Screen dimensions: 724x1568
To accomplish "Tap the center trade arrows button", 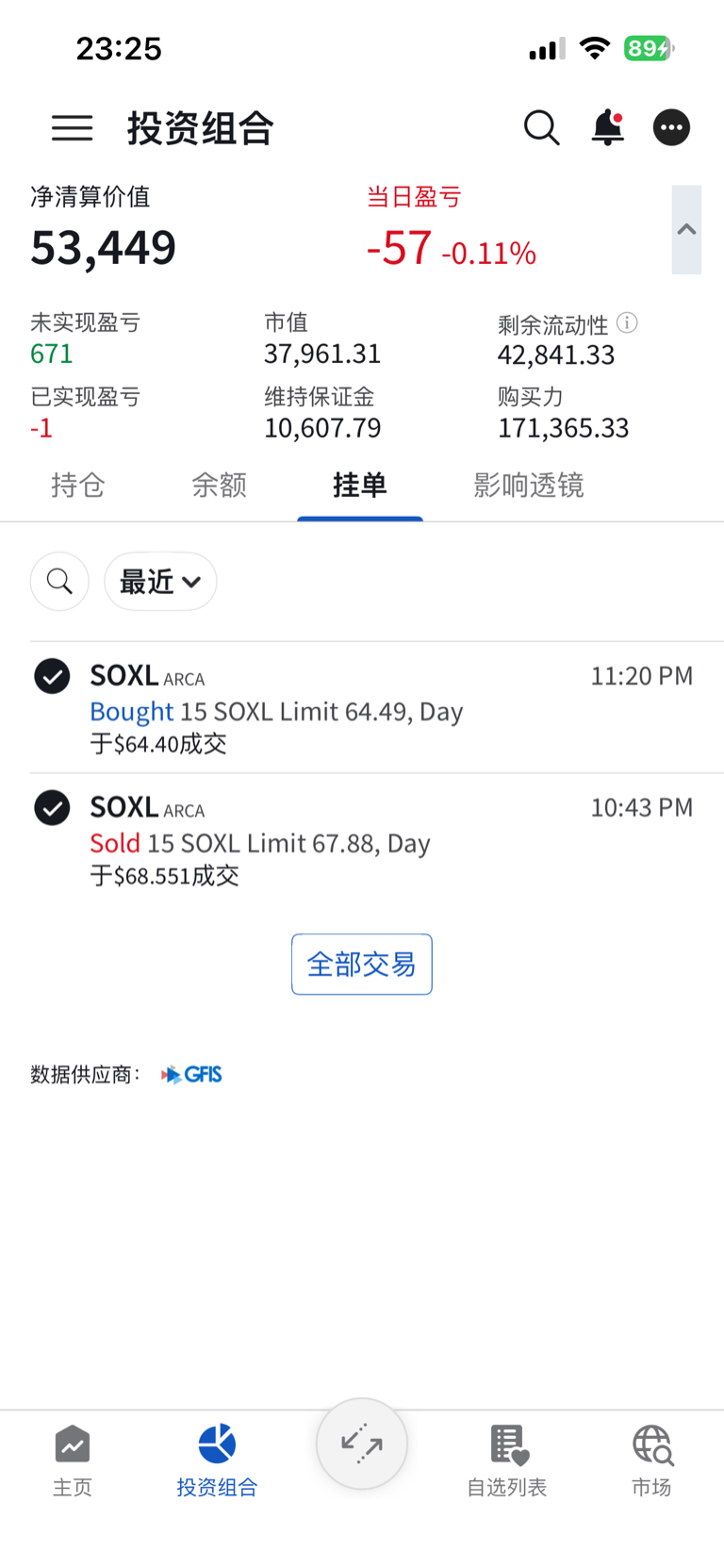I will coord(362,1444).
